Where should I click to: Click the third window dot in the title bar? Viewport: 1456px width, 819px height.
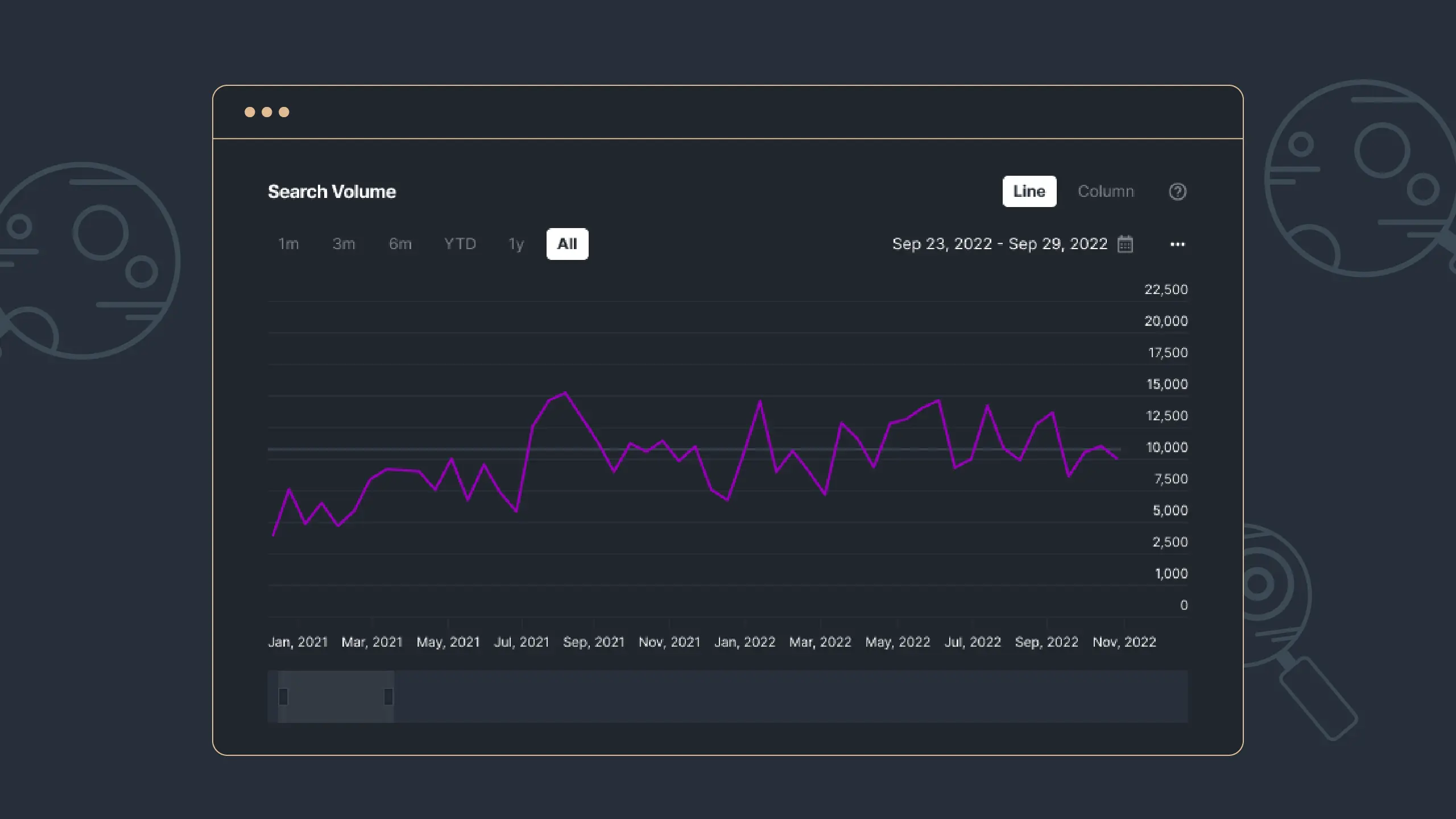click(x=284, y=112)
